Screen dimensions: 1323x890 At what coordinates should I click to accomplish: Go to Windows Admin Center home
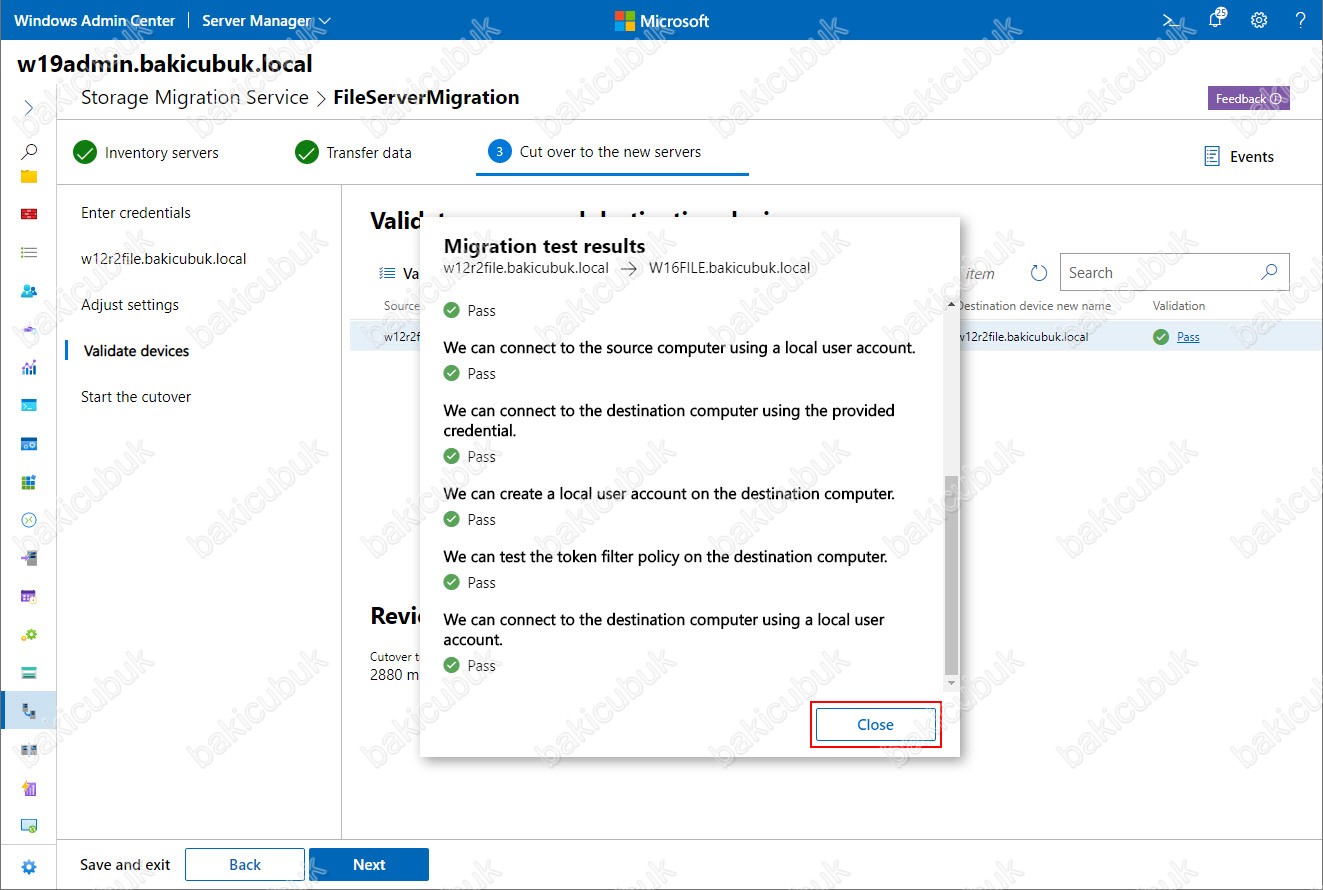pos(94,20)
